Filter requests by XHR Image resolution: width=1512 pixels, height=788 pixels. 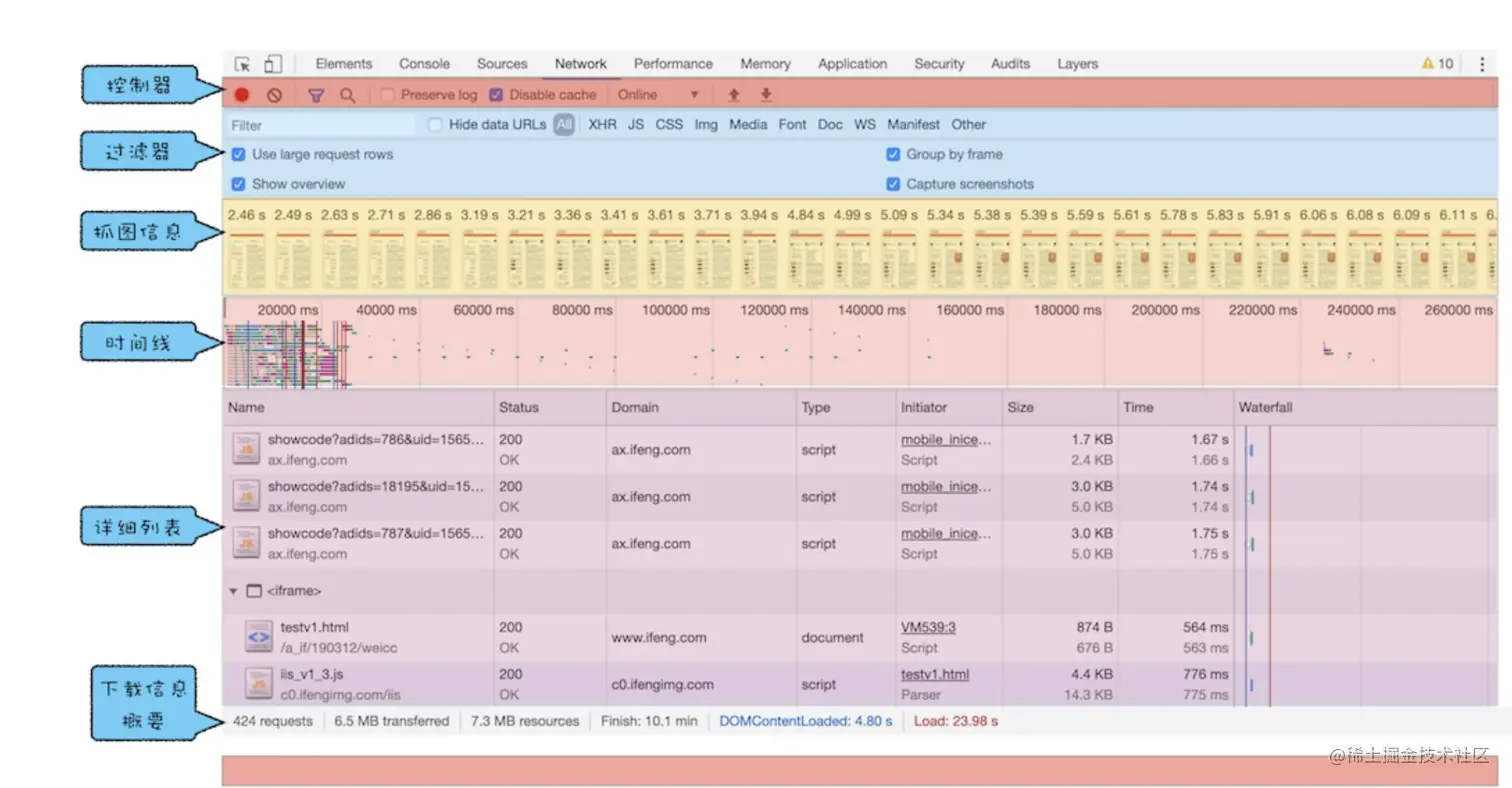(603, 125)
